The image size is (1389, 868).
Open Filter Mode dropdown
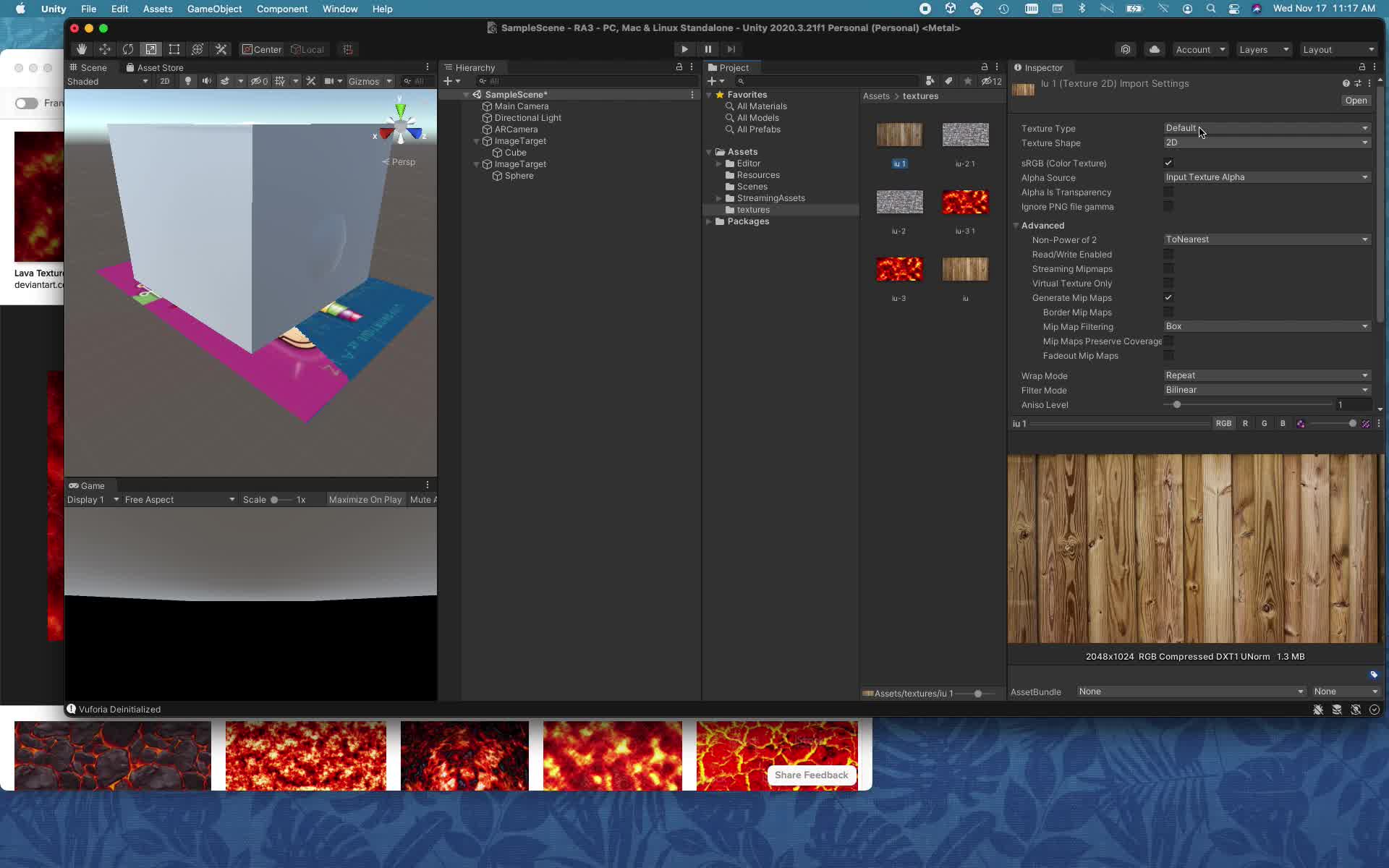coord(1267,390)
